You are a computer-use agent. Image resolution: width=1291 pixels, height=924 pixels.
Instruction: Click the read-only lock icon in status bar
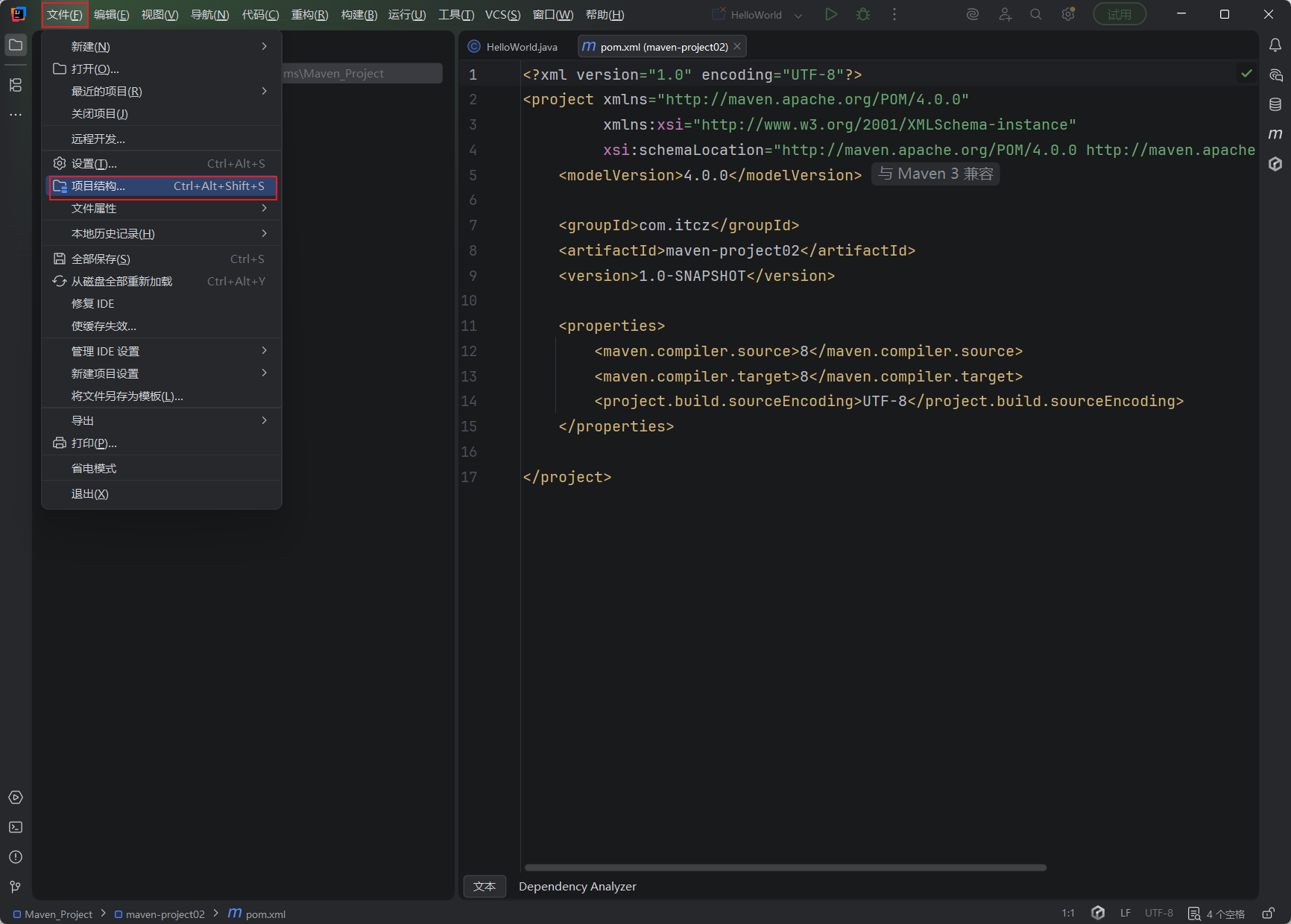(1268, 914)
